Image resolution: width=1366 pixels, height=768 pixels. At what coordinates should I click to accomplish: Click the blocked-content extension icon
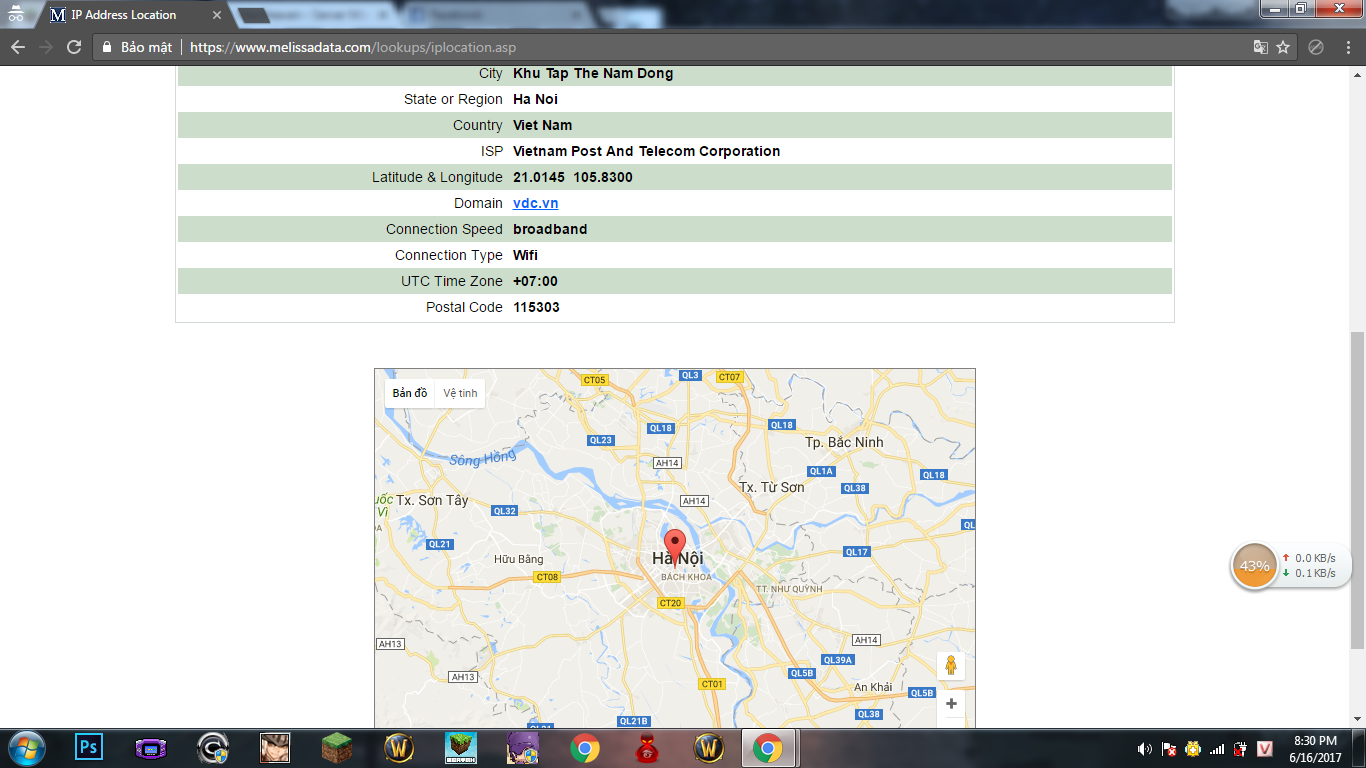[1317, 47]
